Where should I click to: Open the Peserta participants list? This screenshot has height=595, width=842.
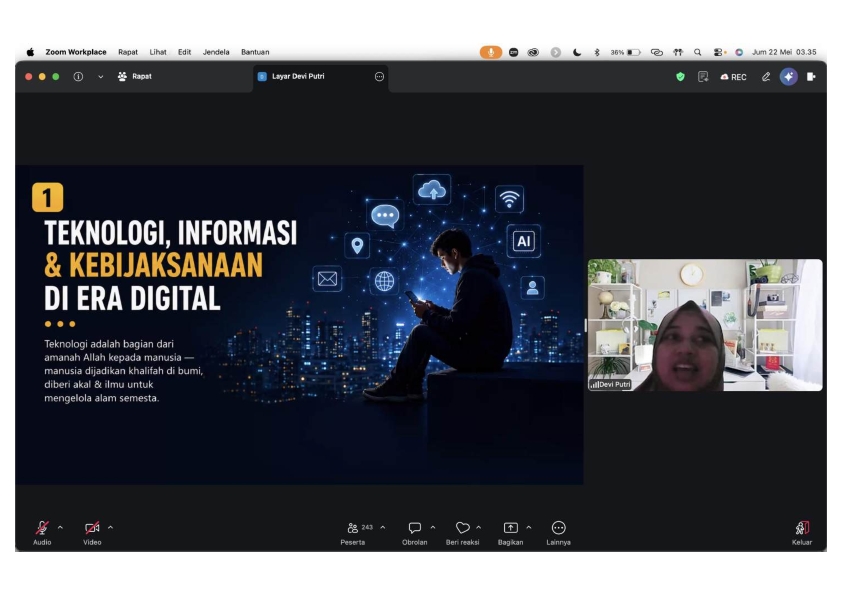click(x=353, y=533)
